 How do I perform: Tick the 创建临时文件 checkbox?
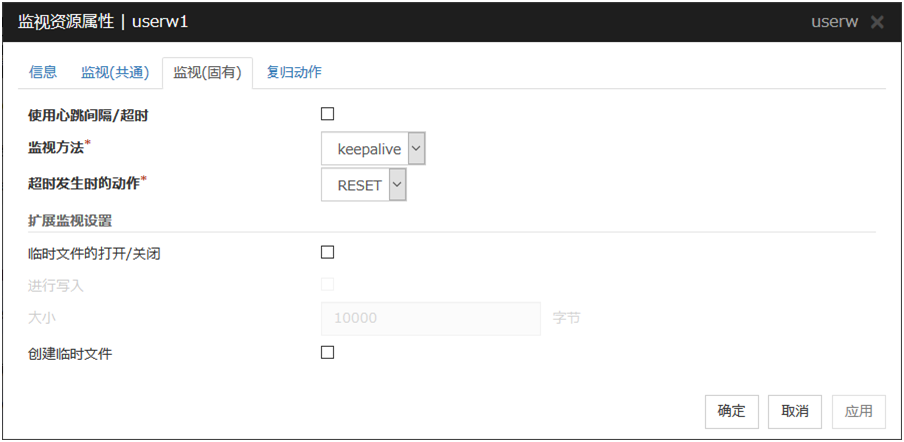[328, 352]
